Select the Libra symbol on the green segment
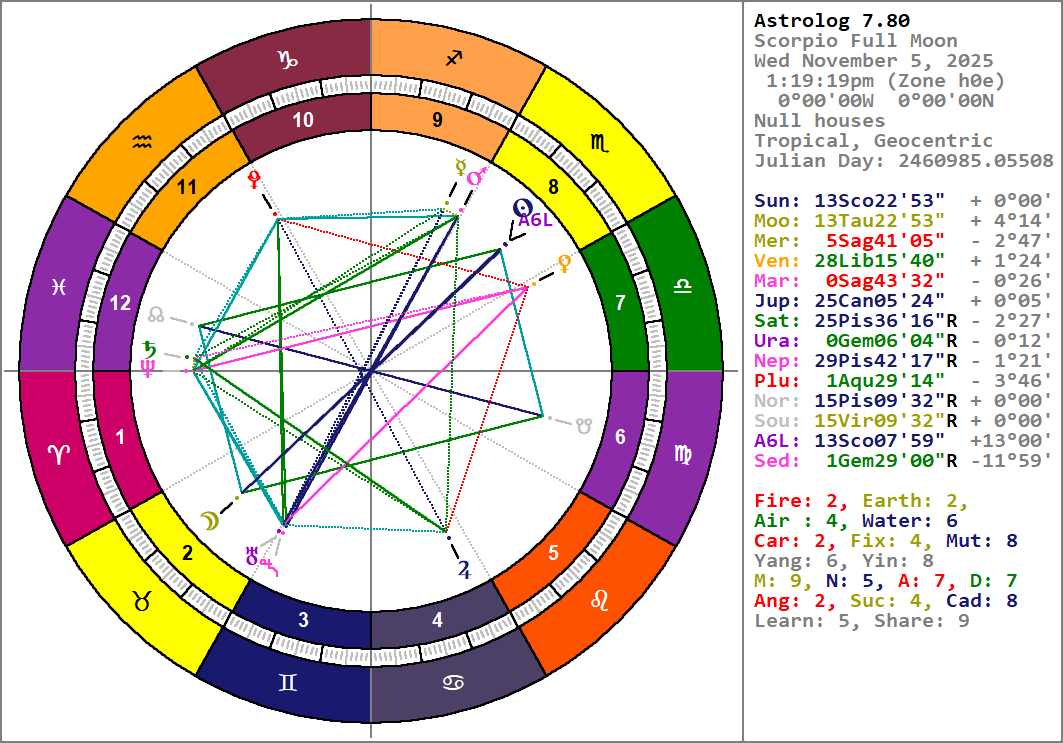 pos(683,287)
